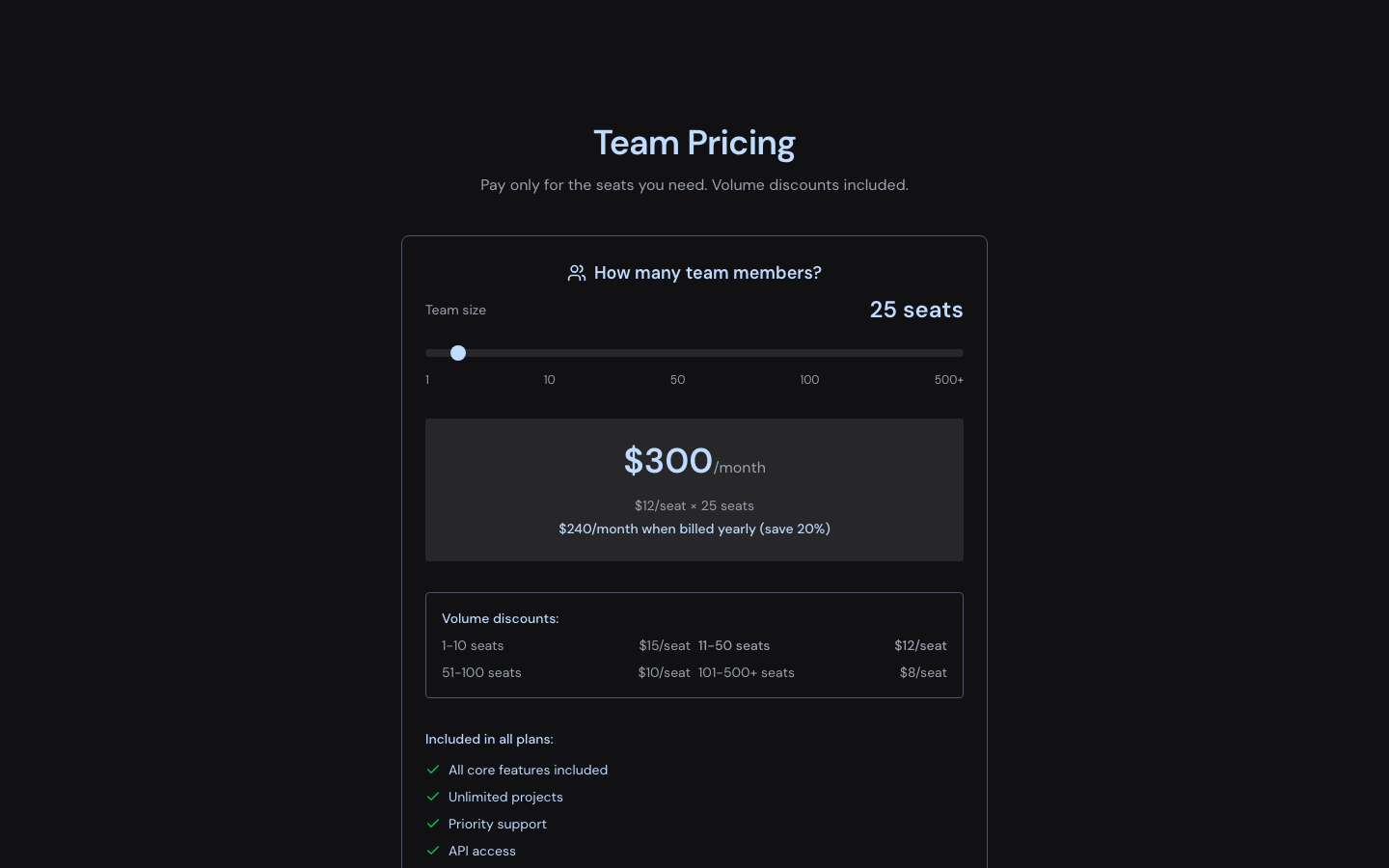This screenshot has width=1389, height=868.
Task: Click the team members icon in the card header
Action: [x=577, y=273]
